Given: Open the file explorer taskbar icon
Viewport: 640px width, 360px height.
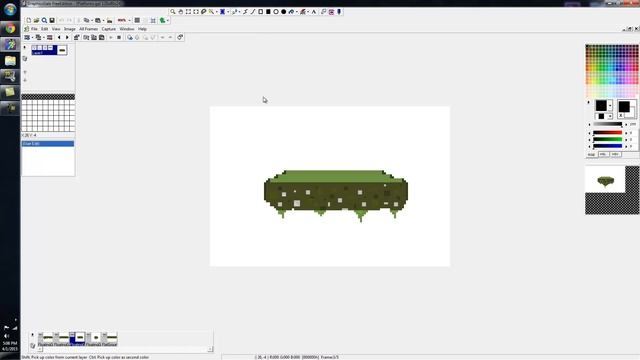Looking at the screenshot, I should pos(10,60).
